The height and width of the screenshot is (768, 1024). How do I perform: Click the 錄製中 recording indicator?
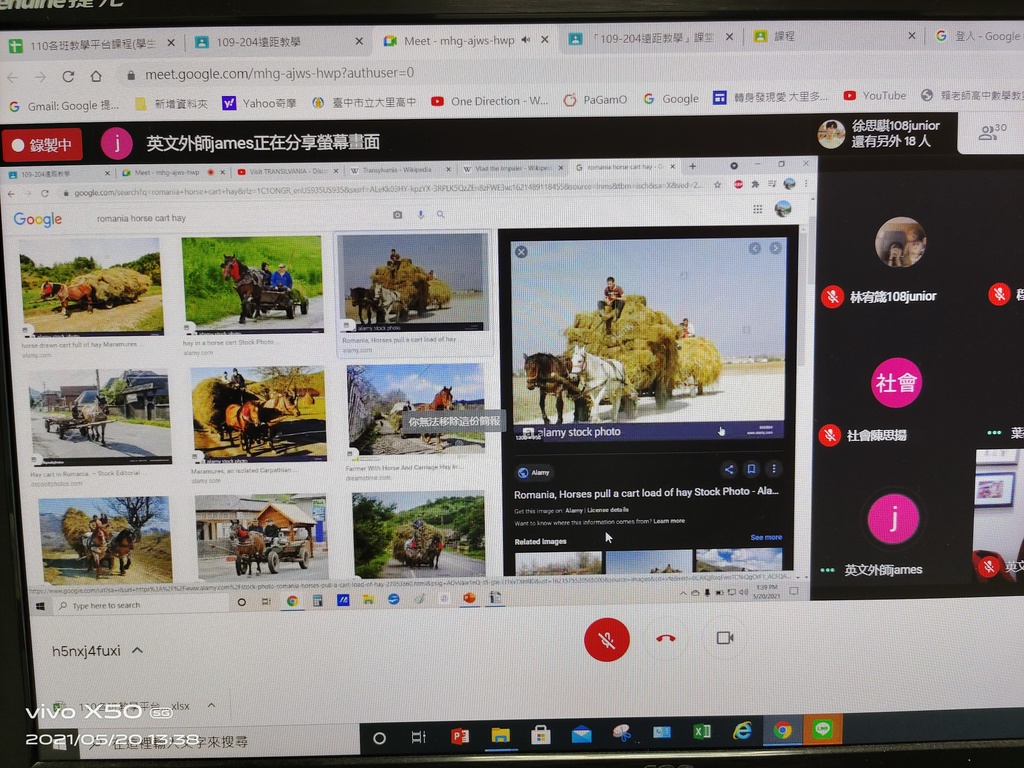42,145
